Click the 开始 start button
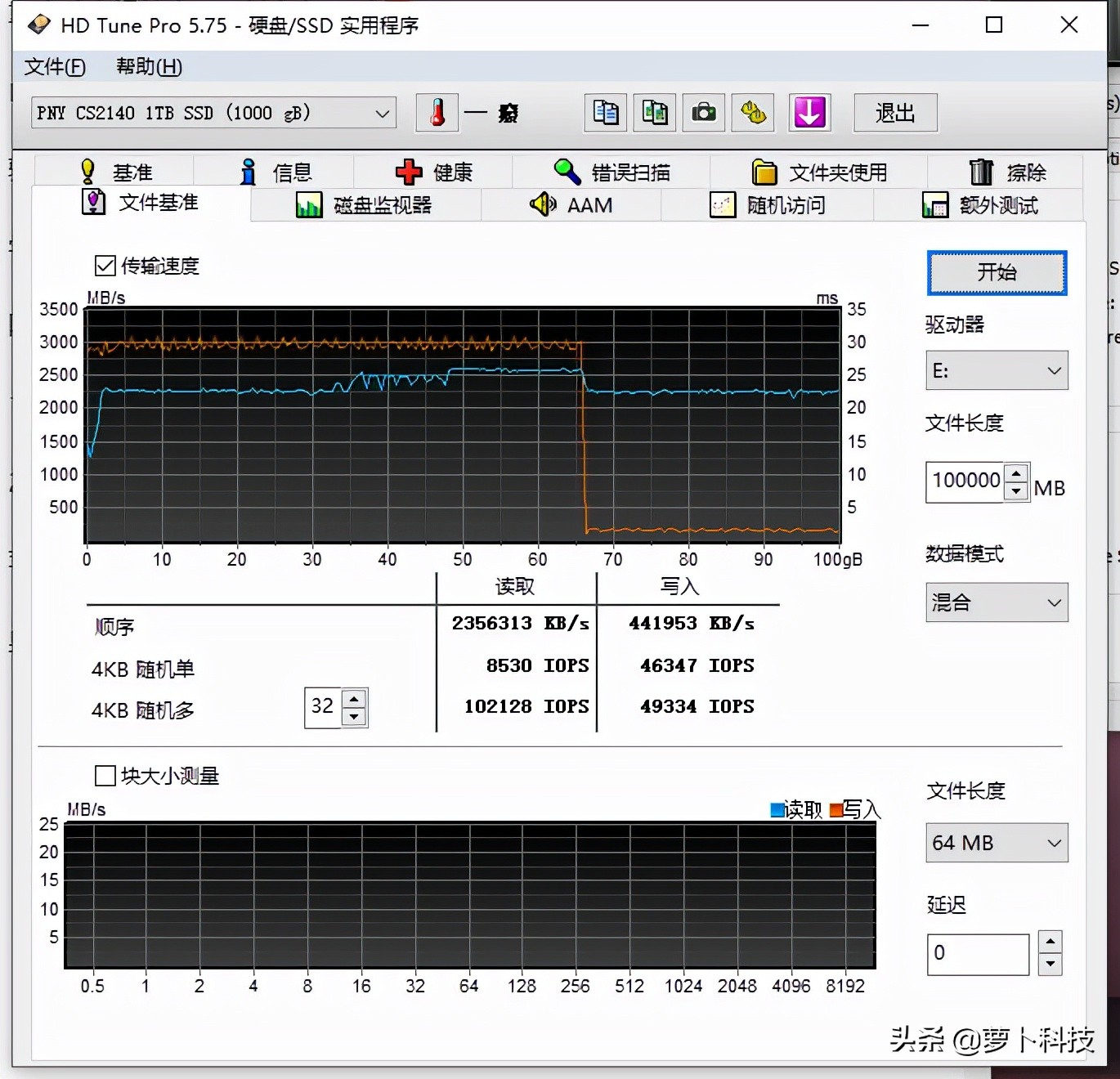This screenshot has width=1120, height=1079. coord(996,273)
